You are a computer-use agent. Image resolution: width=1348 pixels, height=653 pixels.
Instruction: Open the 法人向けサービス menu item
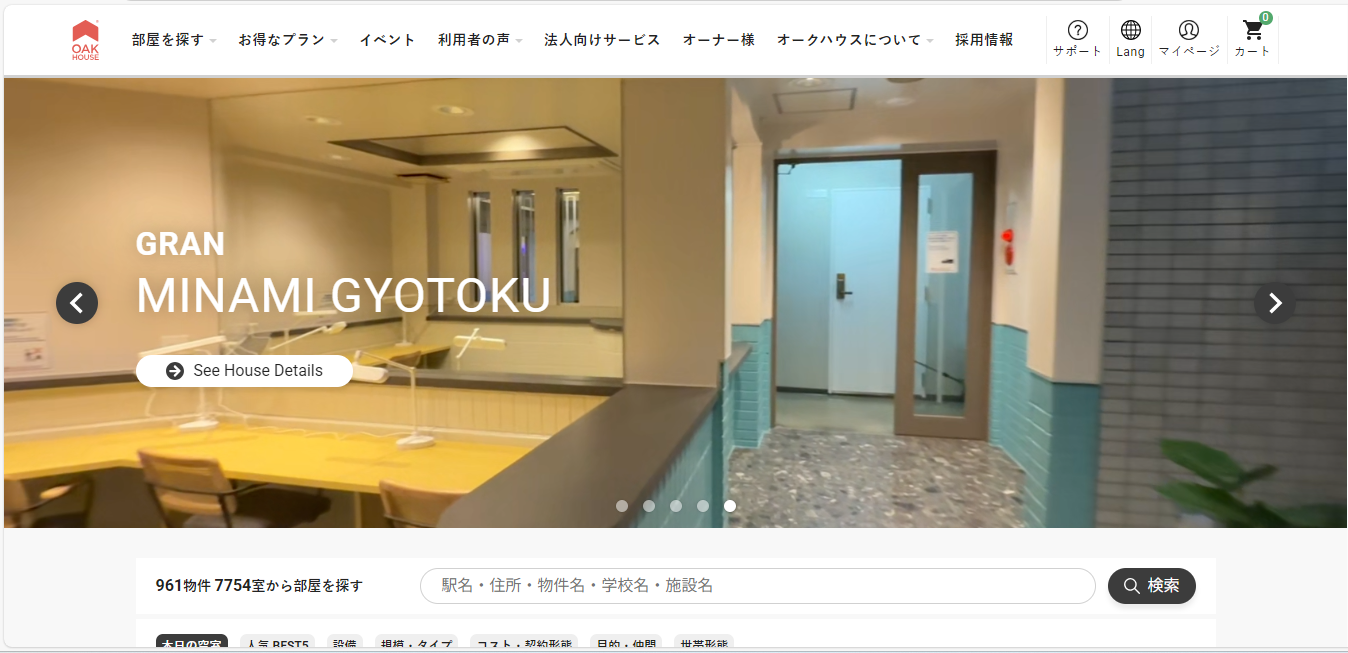click(602, 40)
